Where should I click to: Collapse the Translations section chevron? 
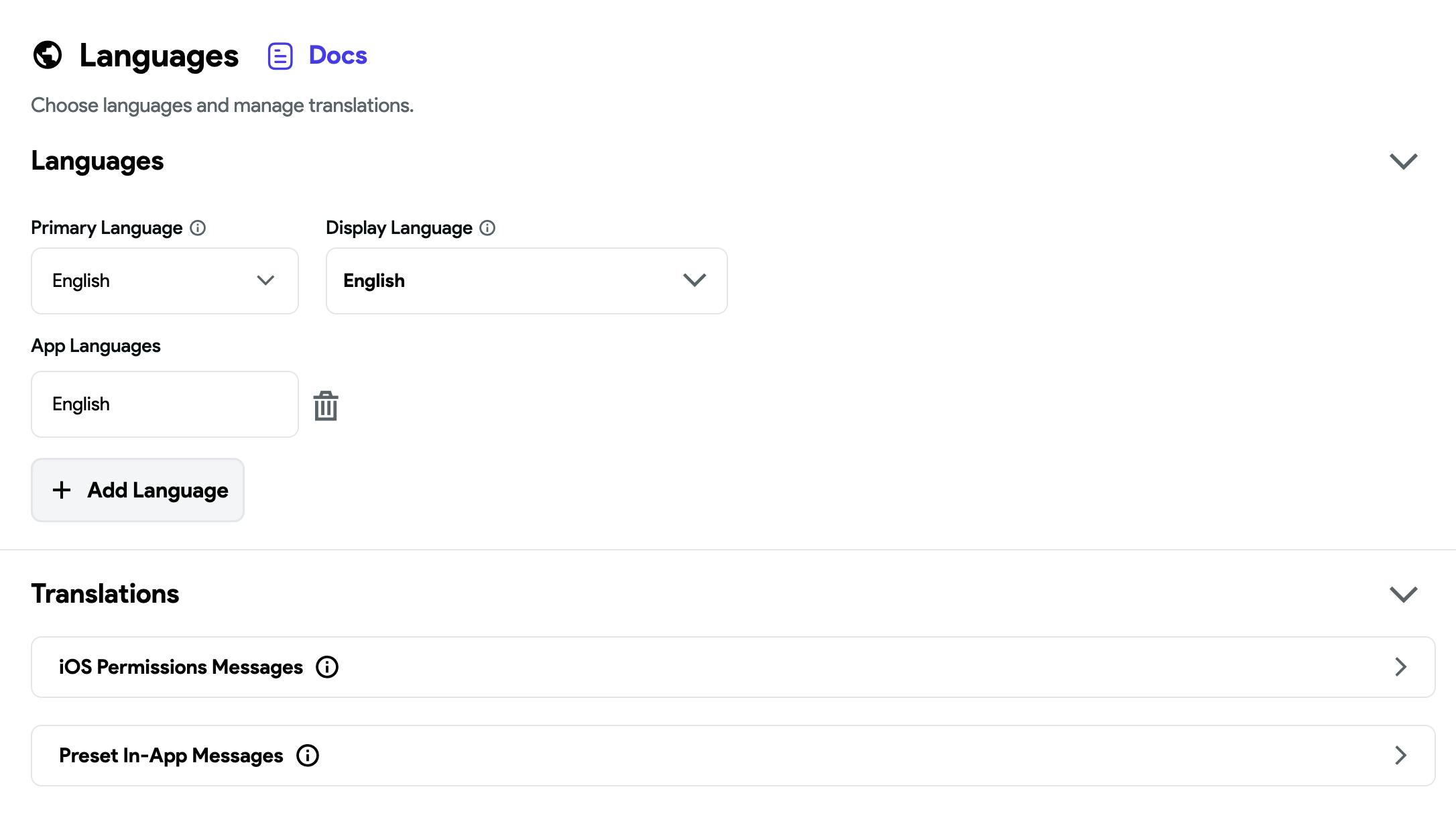point(1403,594)
